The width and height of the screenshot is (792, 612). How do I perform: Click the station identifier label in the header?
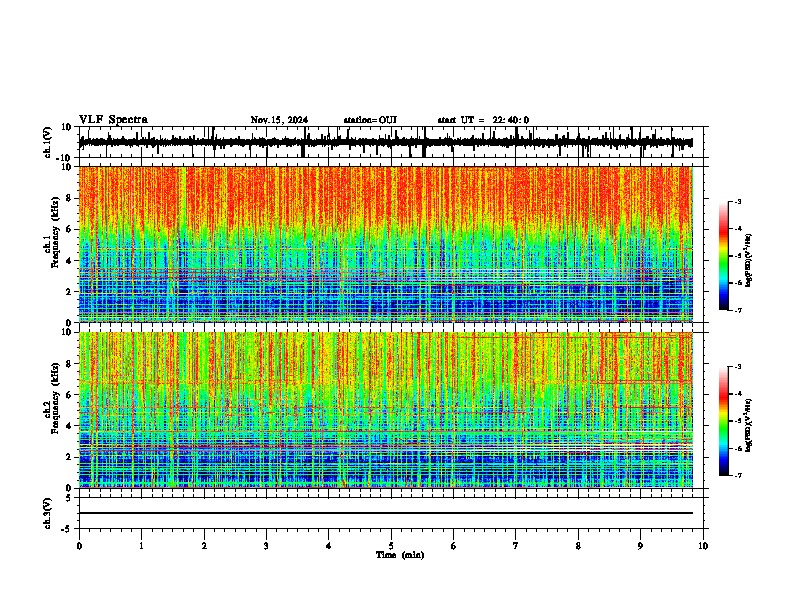[x=370, y=120]
